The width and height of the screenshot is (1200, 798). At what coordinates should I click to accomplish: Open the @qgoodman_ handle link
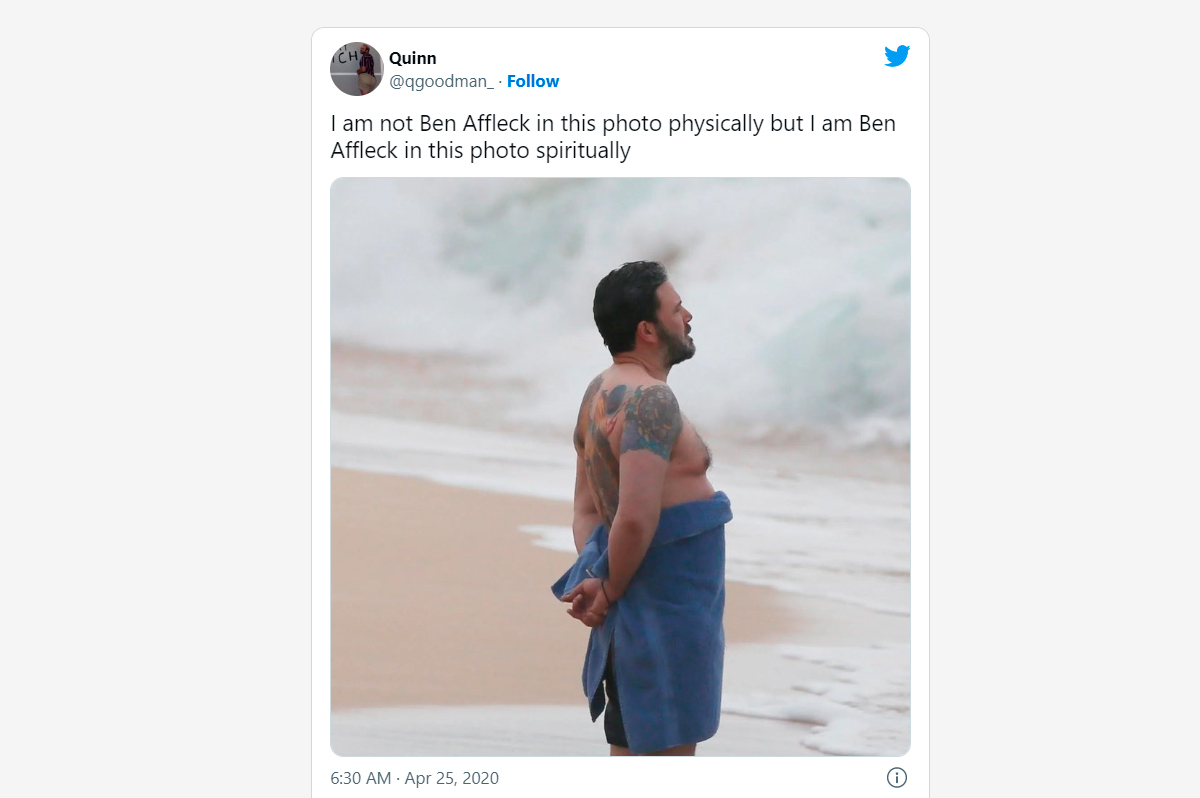tap(442, 81)
